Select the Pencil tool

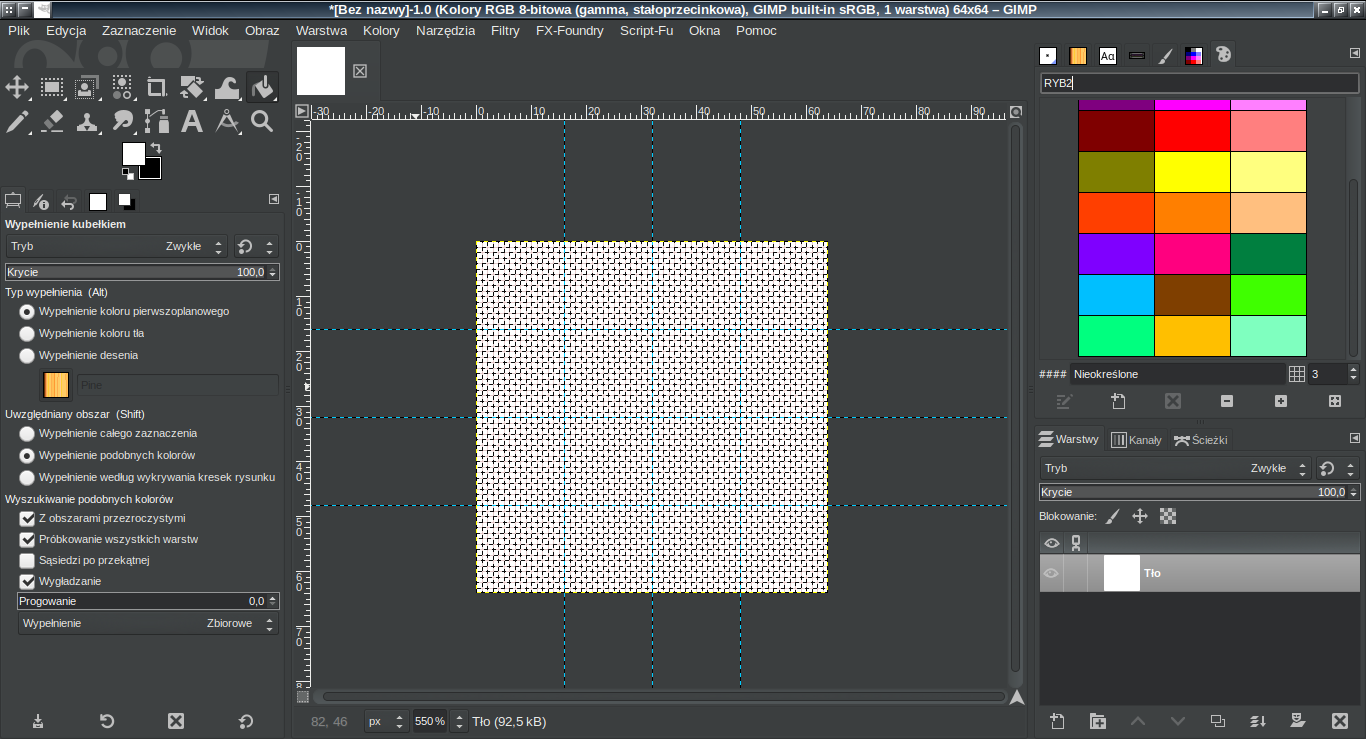[x=17, y=122]
